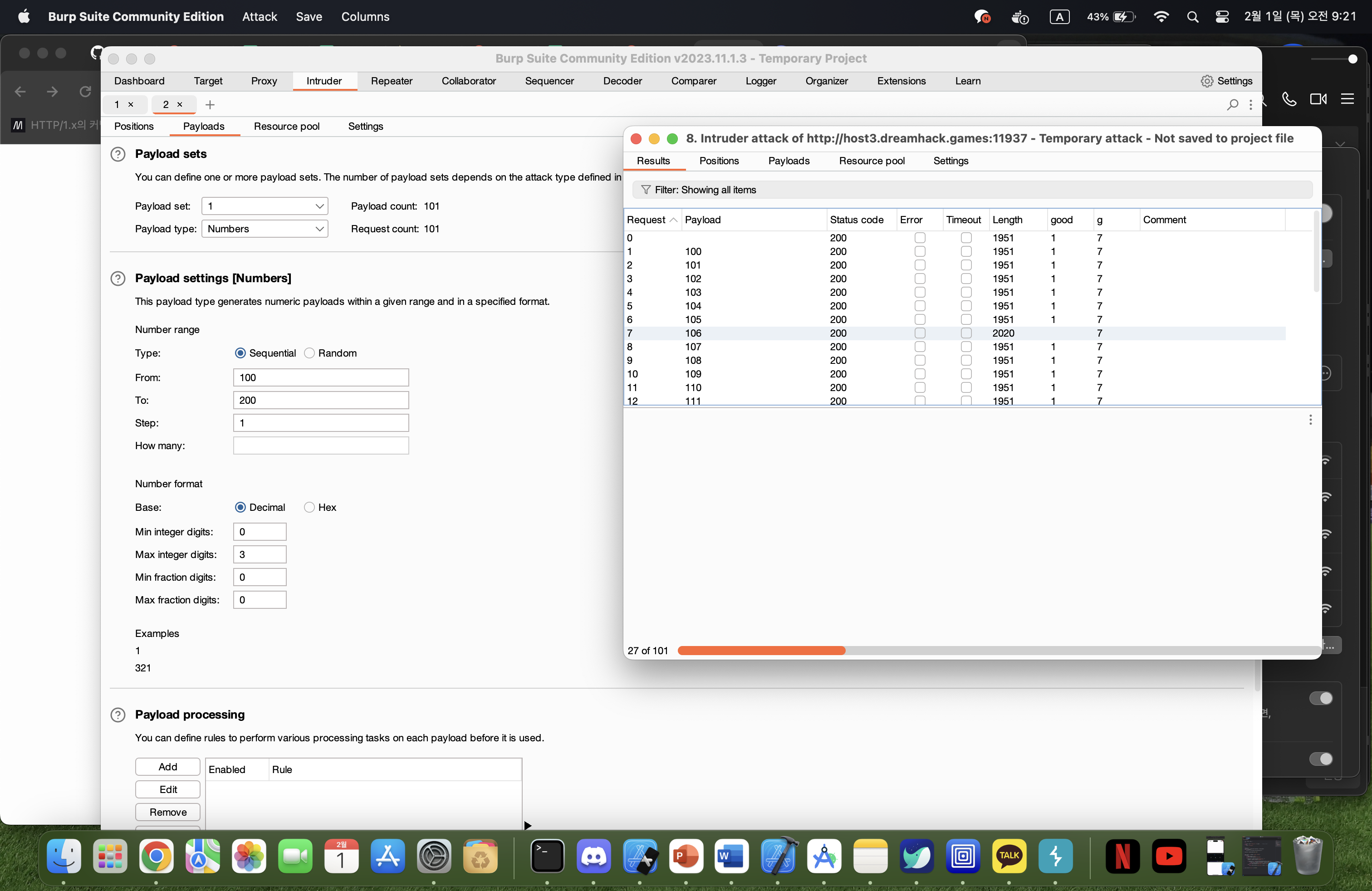Tick Error checkbox for payload 110 row
The height and width of the screenshot is (891, 1372).
(x=920, y=387)
